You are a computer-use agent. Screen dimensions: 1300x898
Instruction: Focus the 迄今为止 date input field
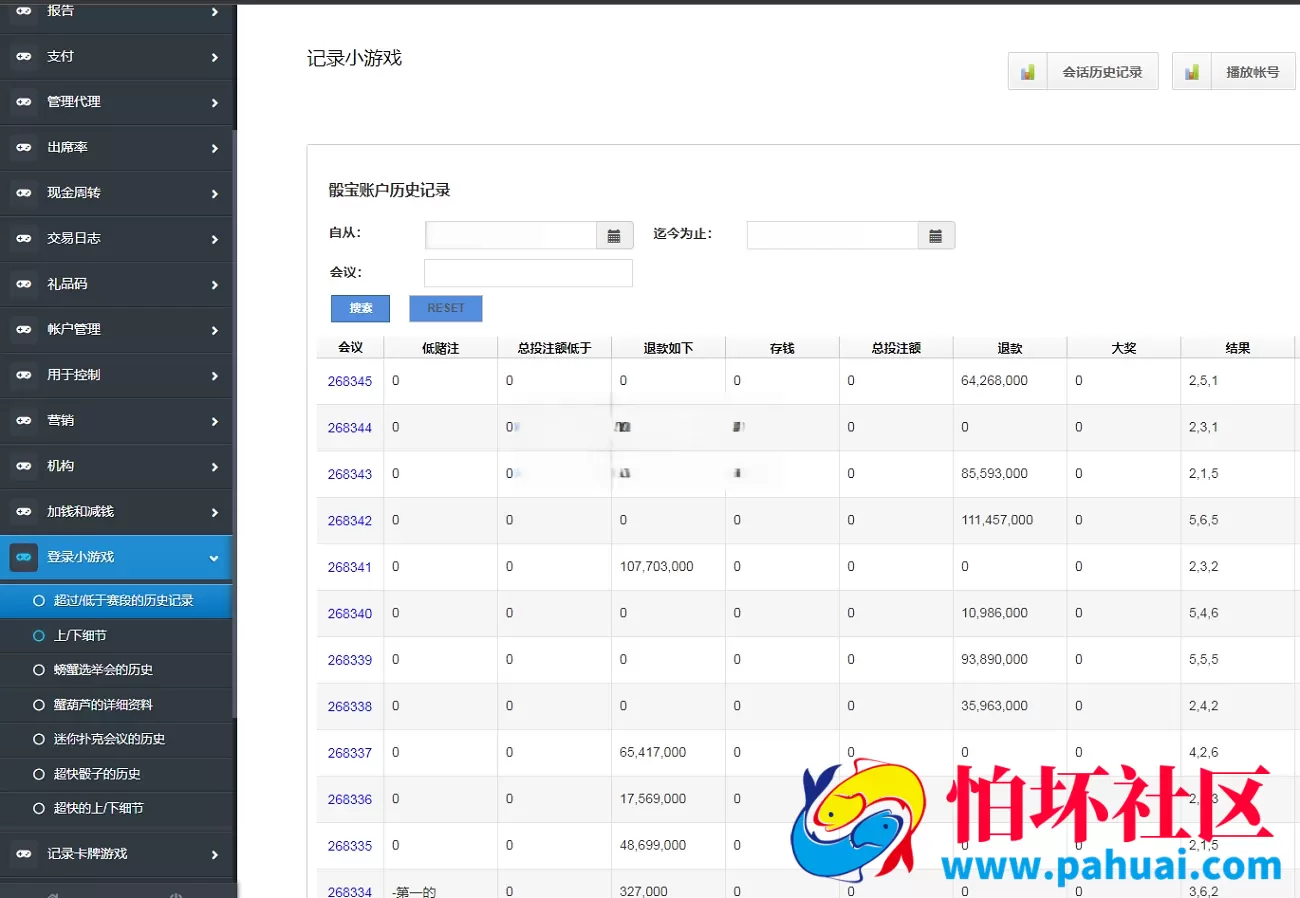833,236
